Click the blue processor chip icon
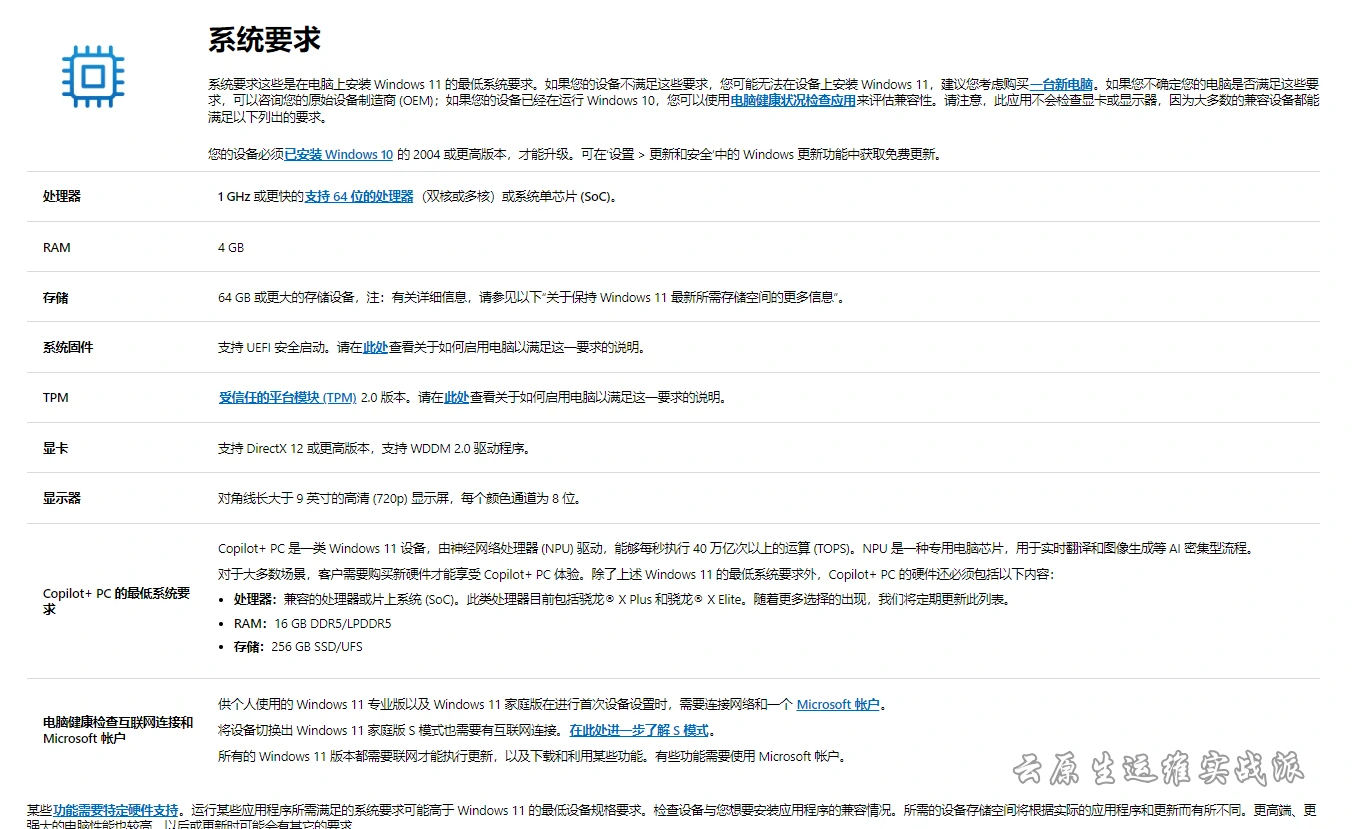Image resolution: width=1359 pixels, height=829 pixels. [93, 75]
